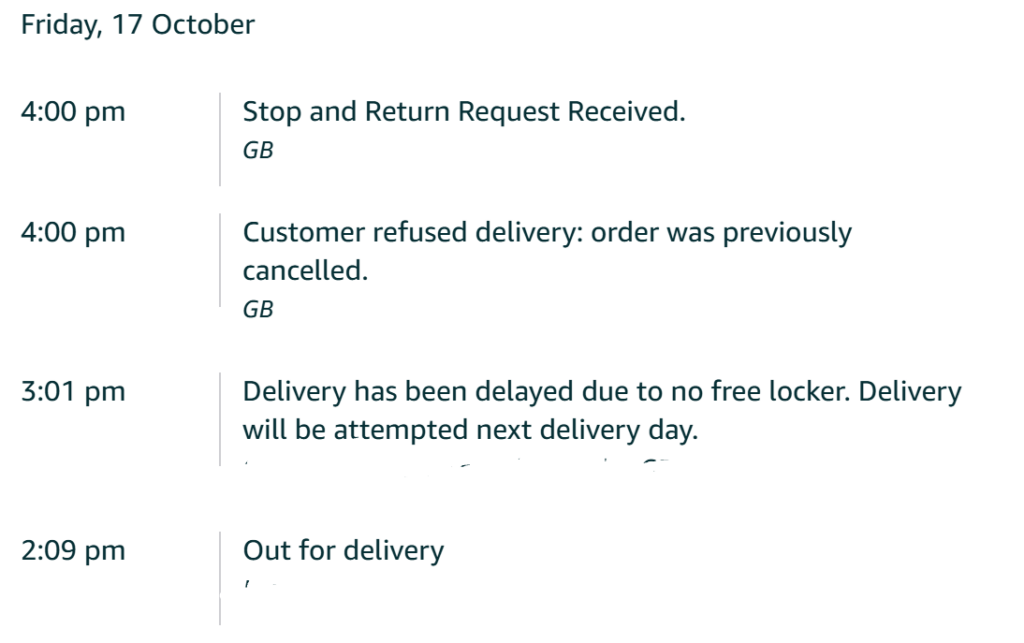The image size is (1024, 643).
Task: Click timeline divider beside Stop and Return Request
Action: coord(220,139)
